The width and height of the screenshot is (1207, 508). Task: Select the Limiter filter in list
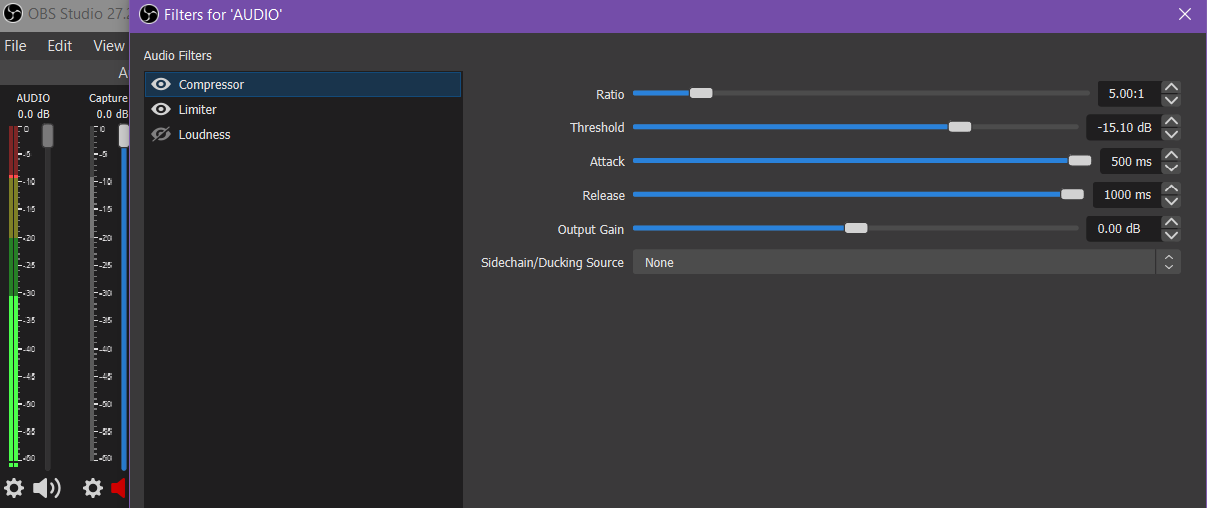coord(198,110)
